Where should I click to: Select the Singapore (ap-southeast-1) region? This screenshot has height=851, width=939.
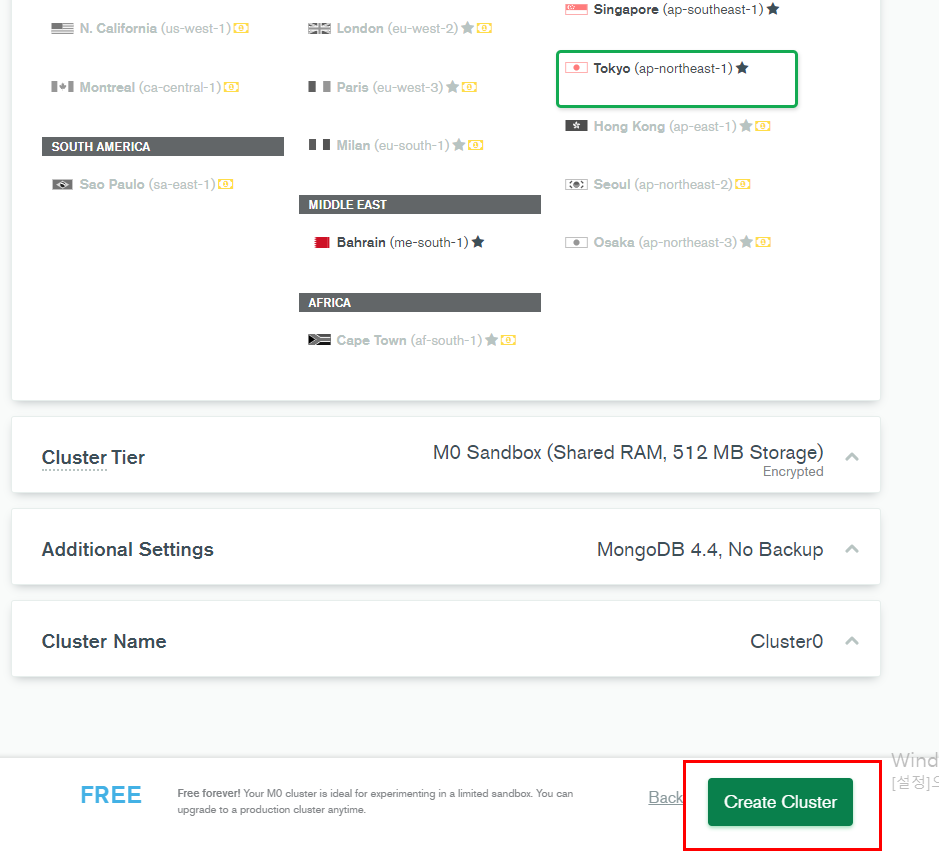tap(672, 10)
